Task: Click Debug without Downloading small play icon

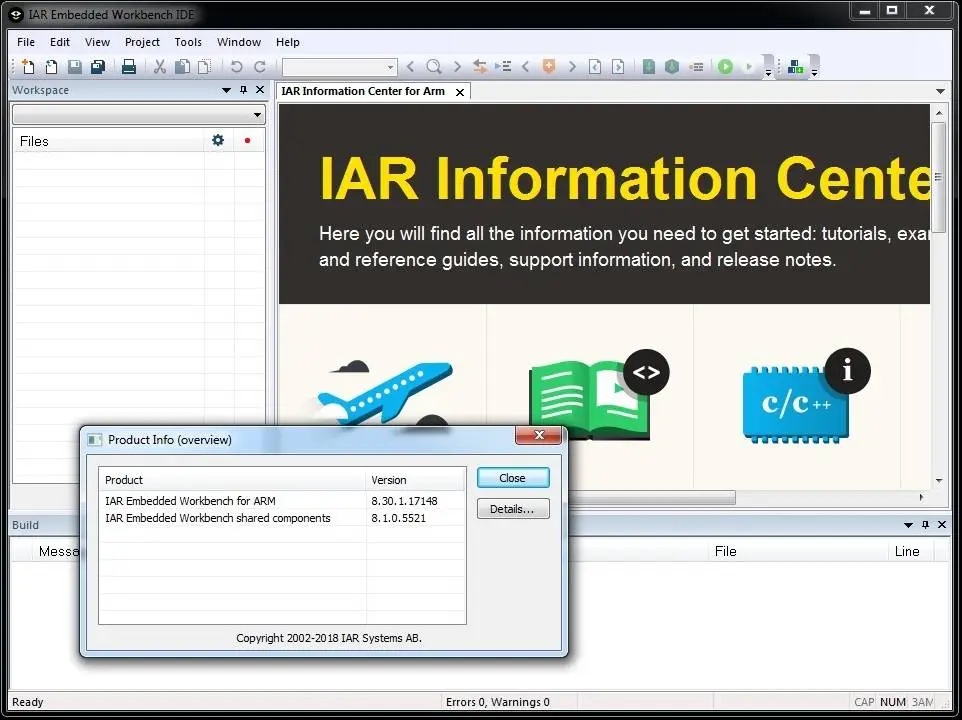Action: click(x=748, y=66)
